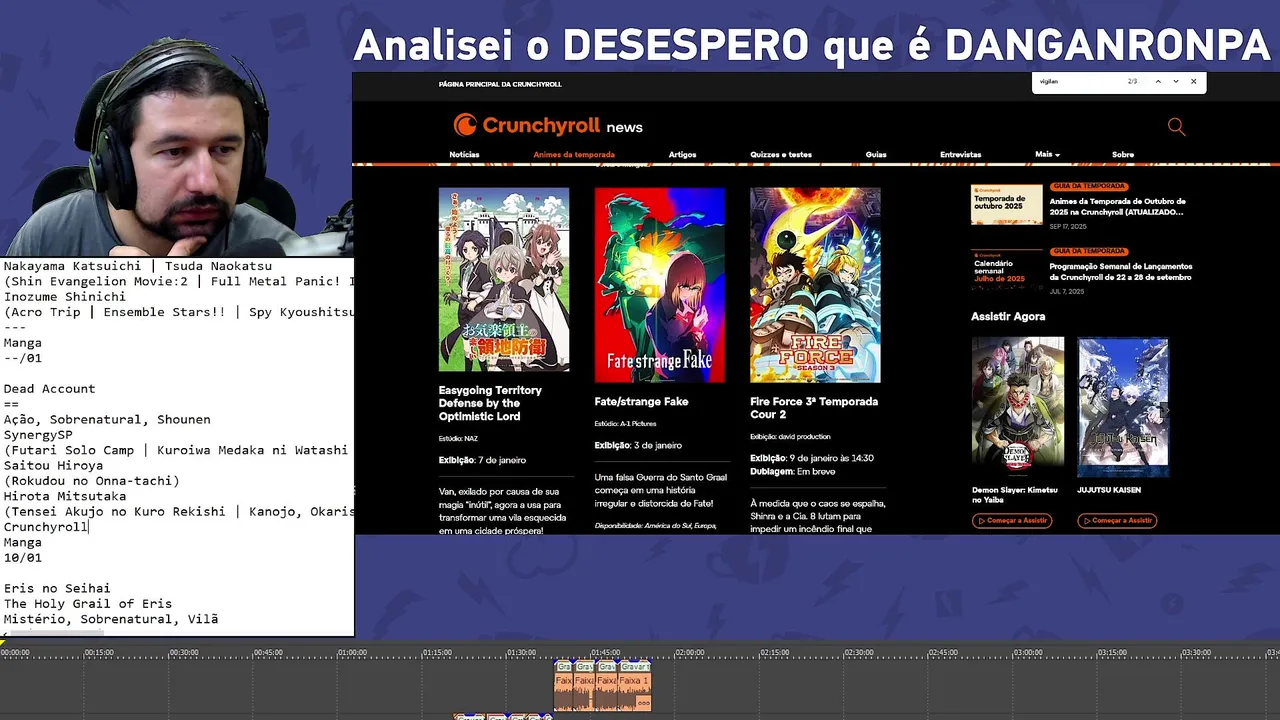Open Fire Force Season 3 poster
This screenshot has width=1280, height=720.
pyautogui.click(x=815, y=285)
